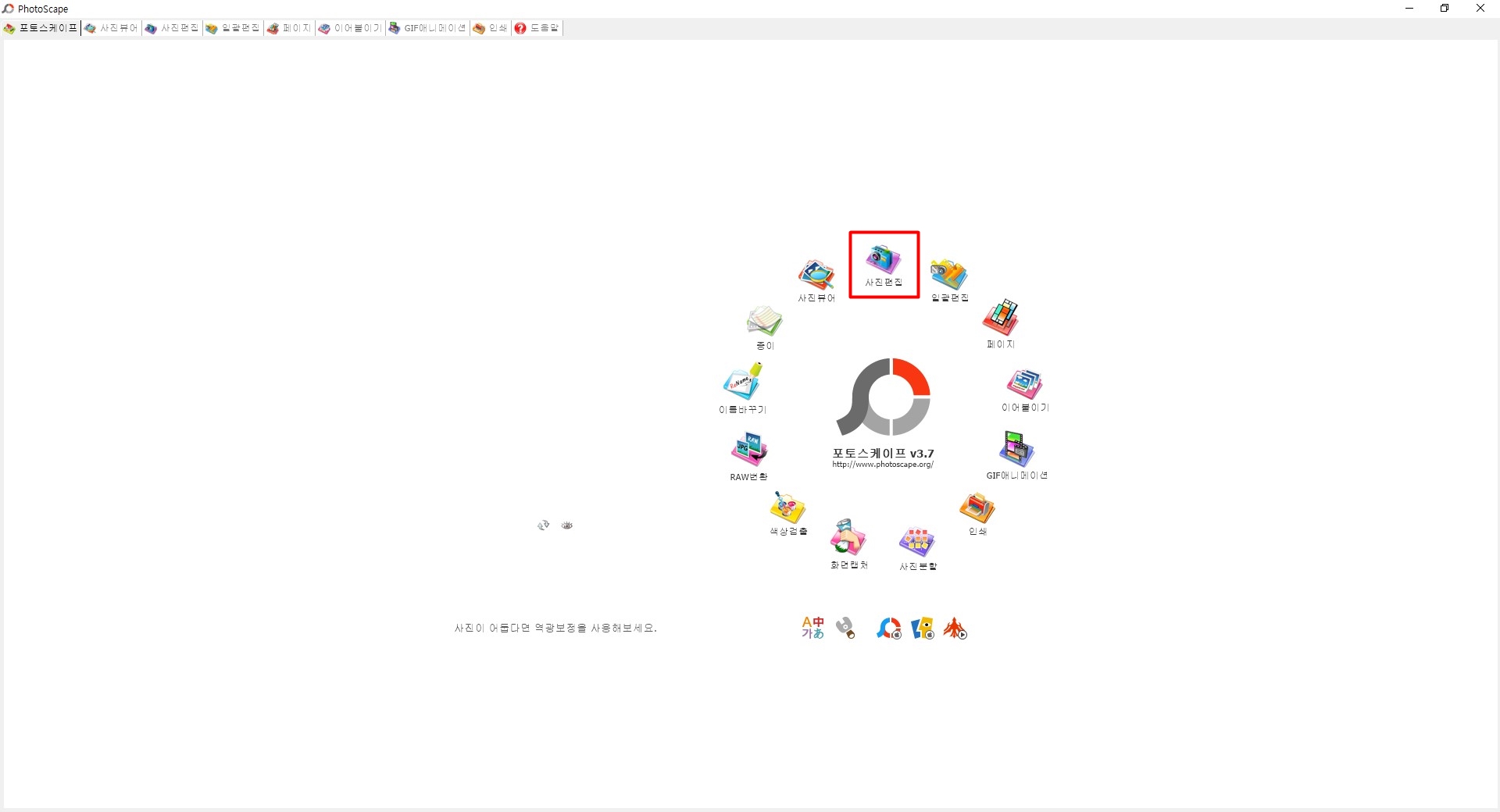Viewport: 1500px width, 812px height.
Task: Open the wrench settings icon
Action: (845, 628)
